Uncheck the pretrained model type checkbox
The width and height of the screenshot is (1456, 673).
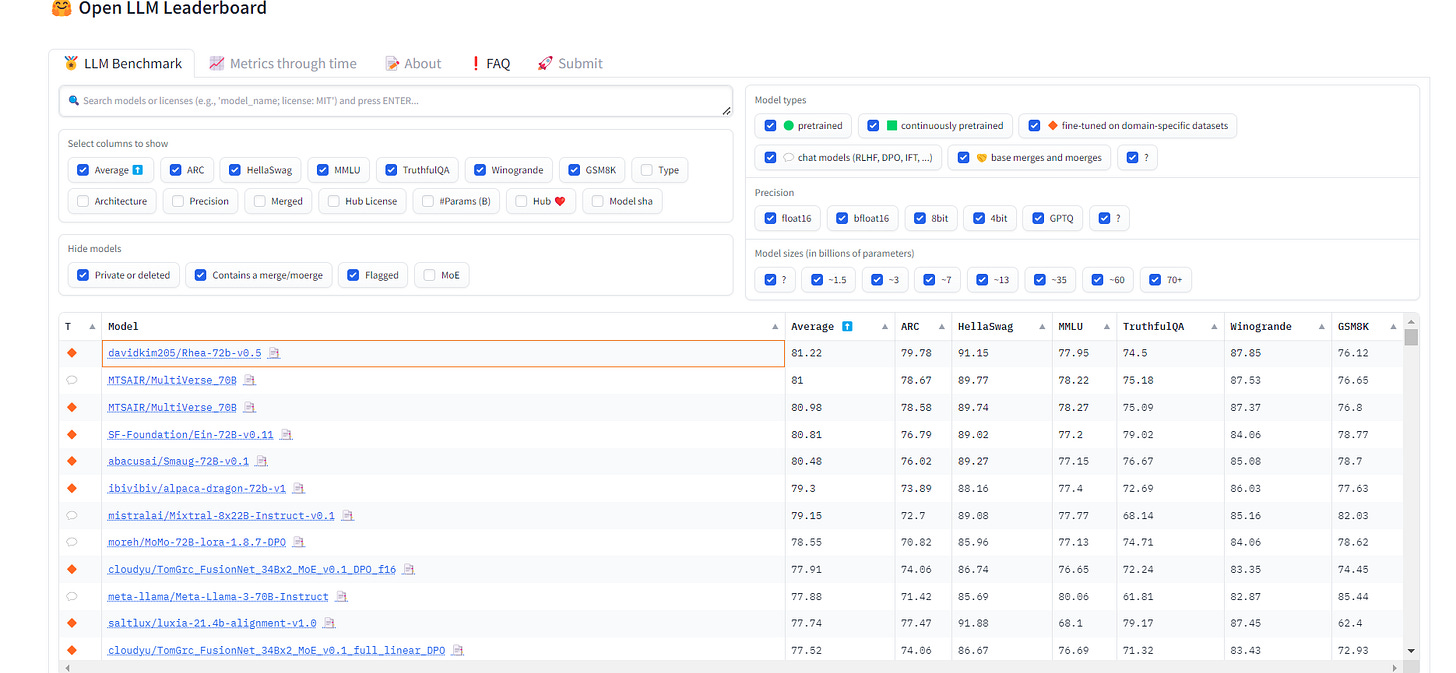pos(770,126)
